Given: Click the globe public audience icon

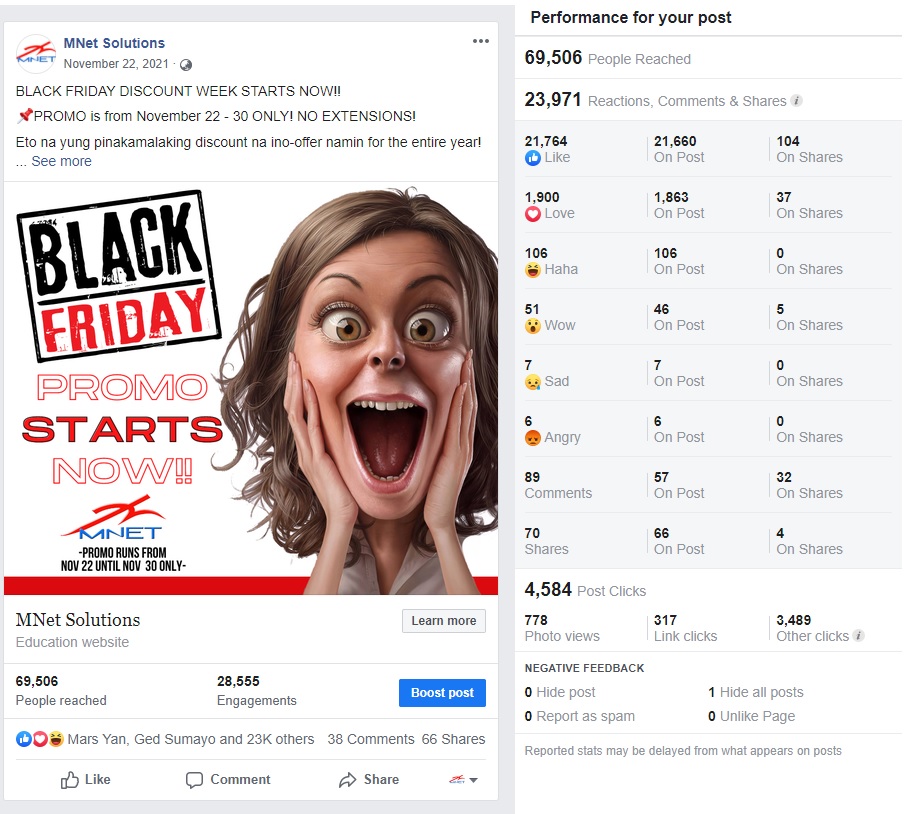Looking at the screenshot, I should (x=186, y=65).
